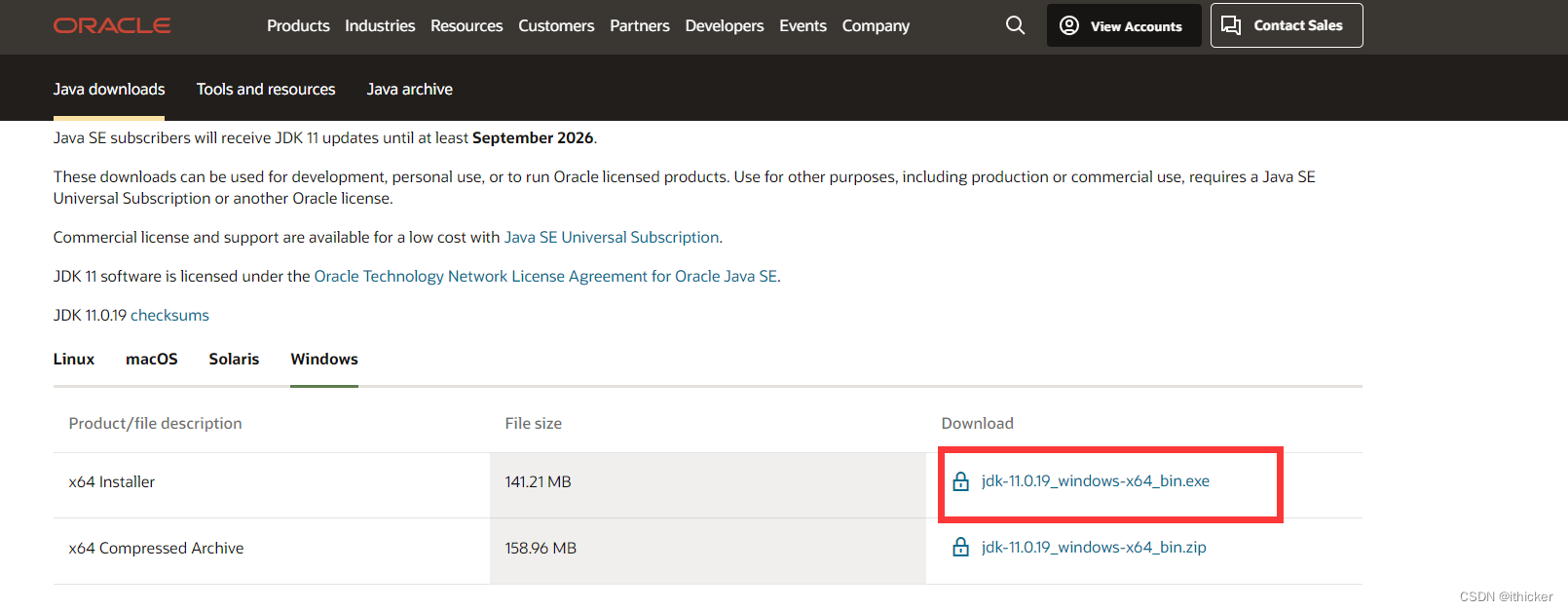Image resolution: width=1568 pixels, height=611 pixels.
Task: Click the lock icon beside jdk-11.0.19_windows-x64_bin.zip
Action: (x=960, y=548)
